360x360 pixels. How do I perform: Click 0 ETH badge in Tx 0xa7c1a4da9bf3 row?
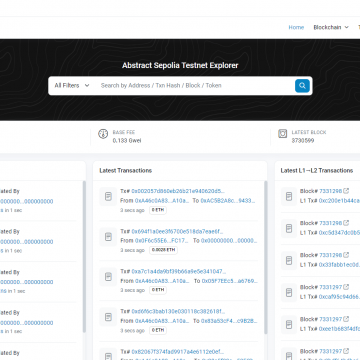point(158,290)
